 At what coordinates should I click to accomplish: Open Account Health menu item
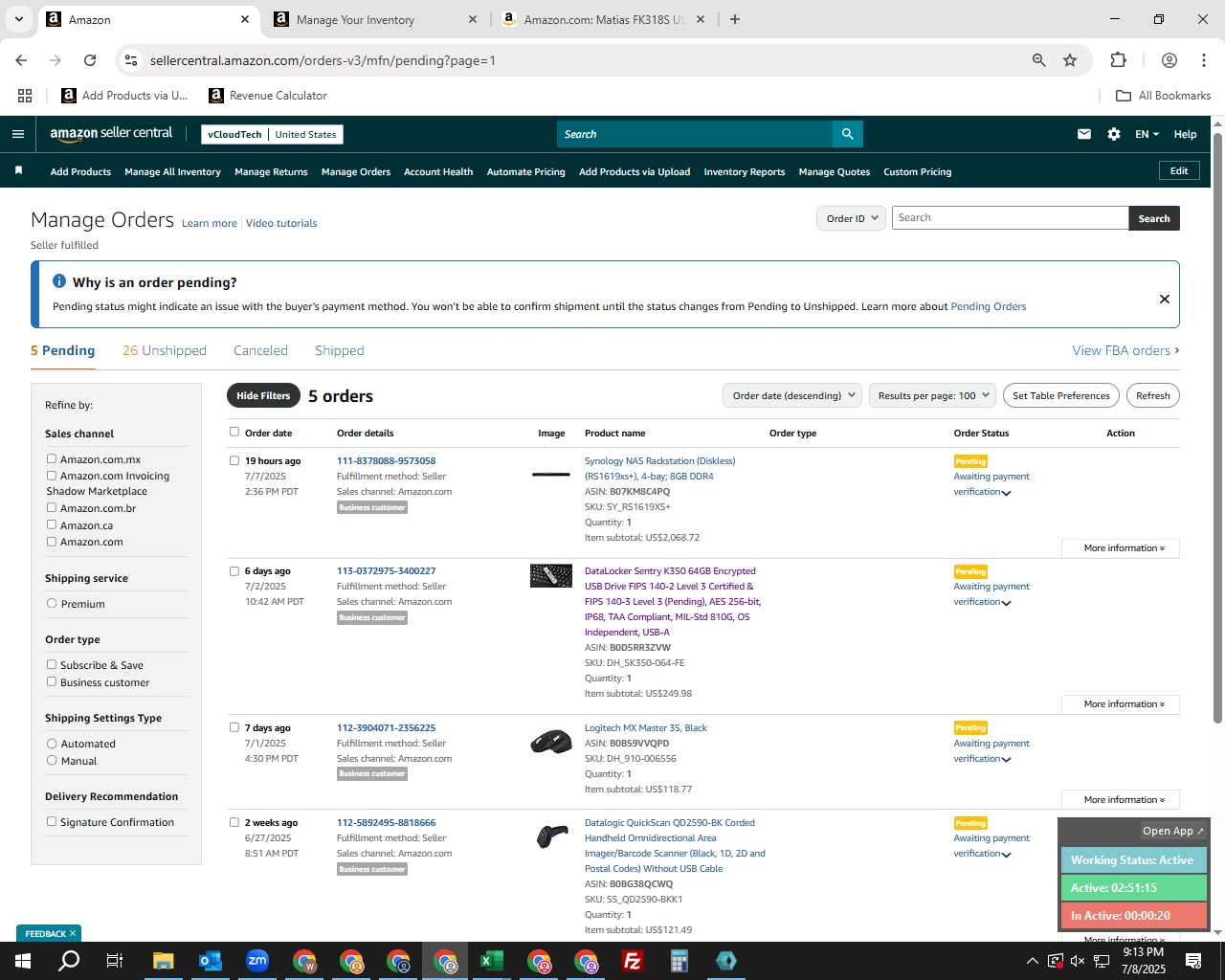point(438,172)
